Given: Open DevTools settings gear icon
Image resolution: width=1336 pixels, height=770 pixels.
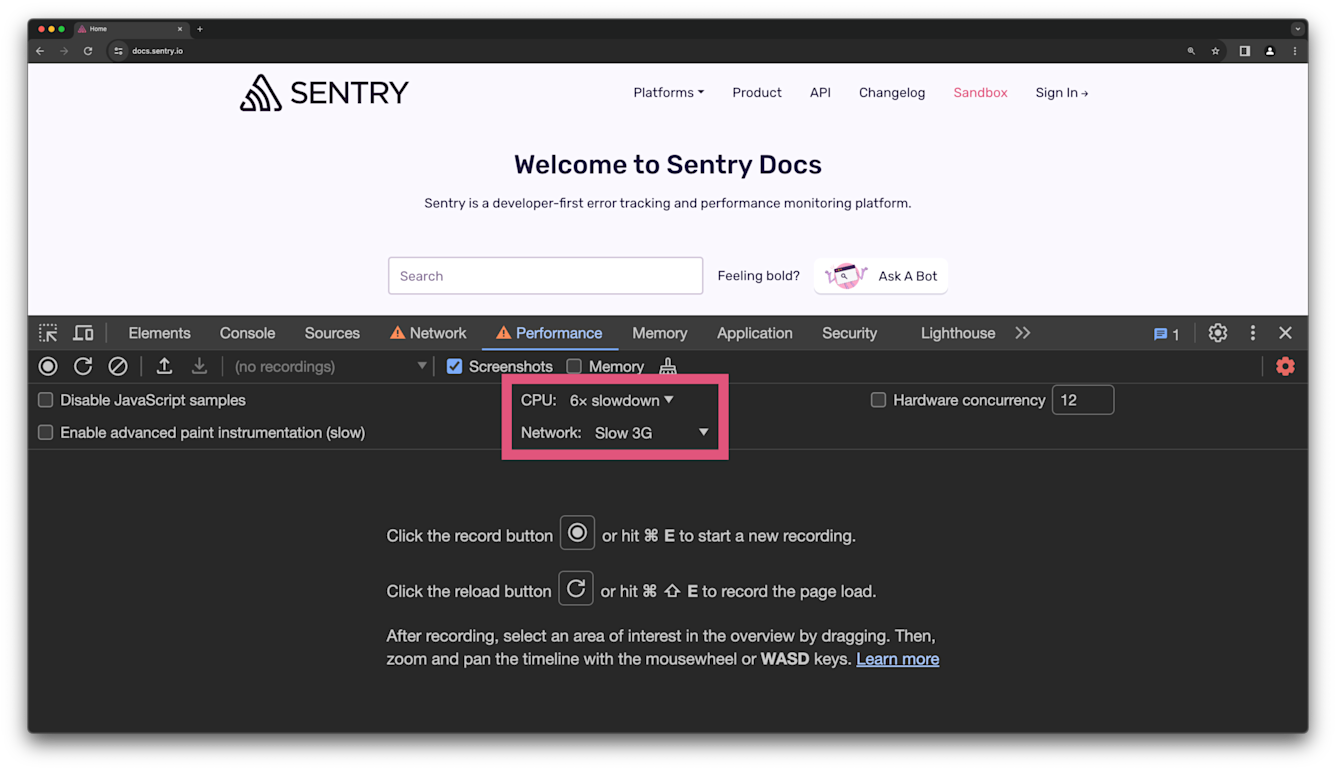Looking at the screenshot, I should pos(1217,333).
